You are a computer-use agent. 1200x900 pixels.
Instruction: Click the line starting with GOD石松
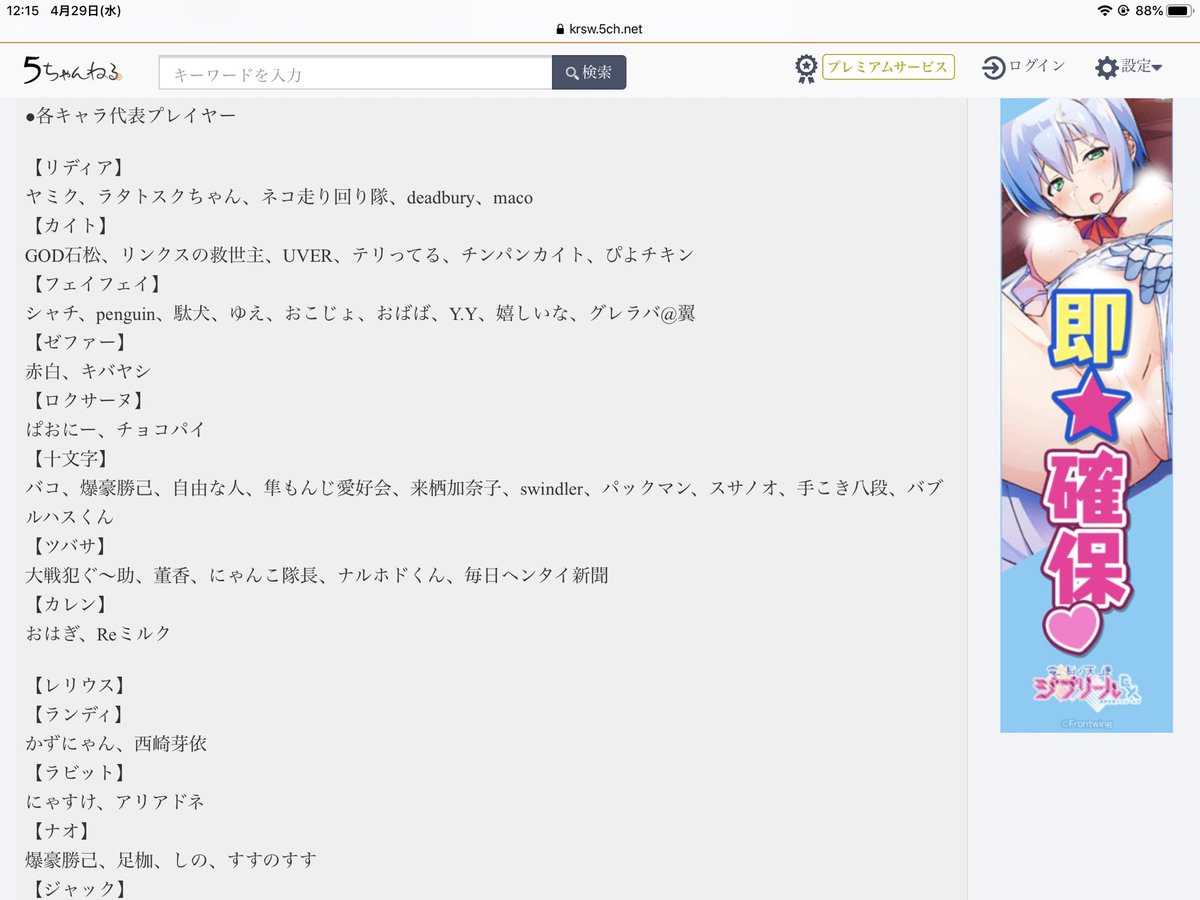[x=359, y=255]
